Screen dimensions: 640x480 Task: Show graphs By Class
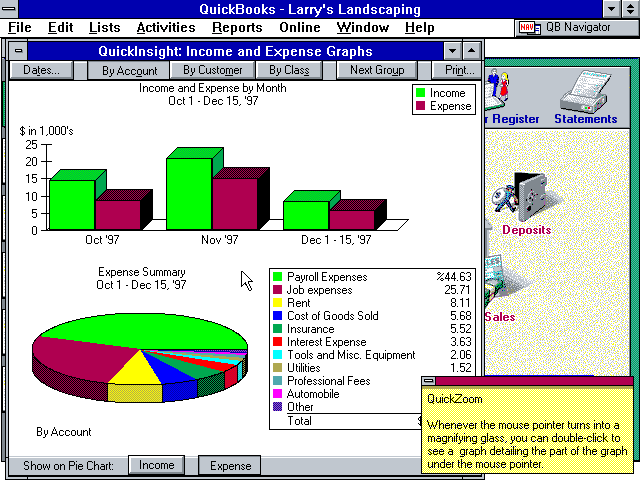[x=289, y=70]
